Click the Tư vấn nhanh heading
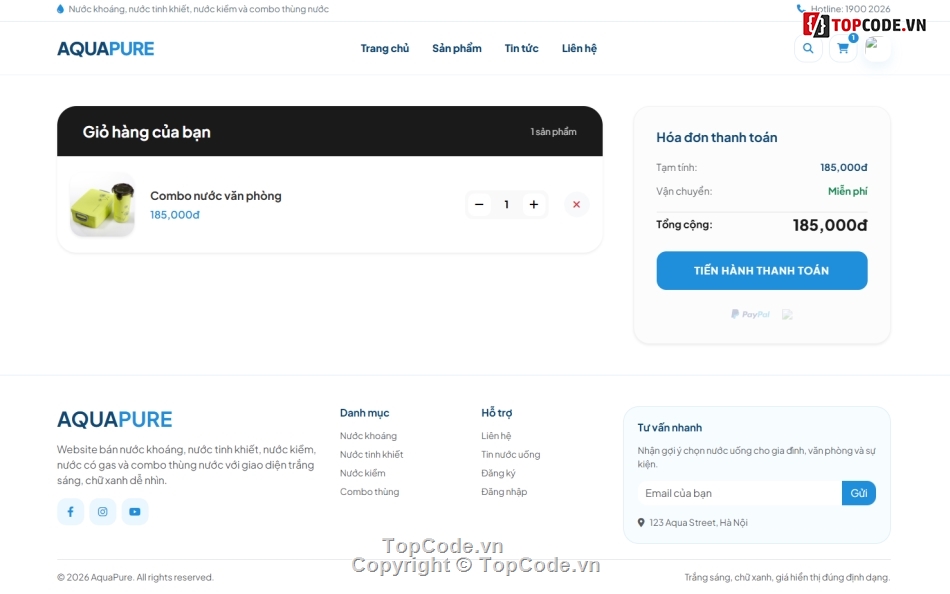The image size is (950, 594). coord(669,428)
